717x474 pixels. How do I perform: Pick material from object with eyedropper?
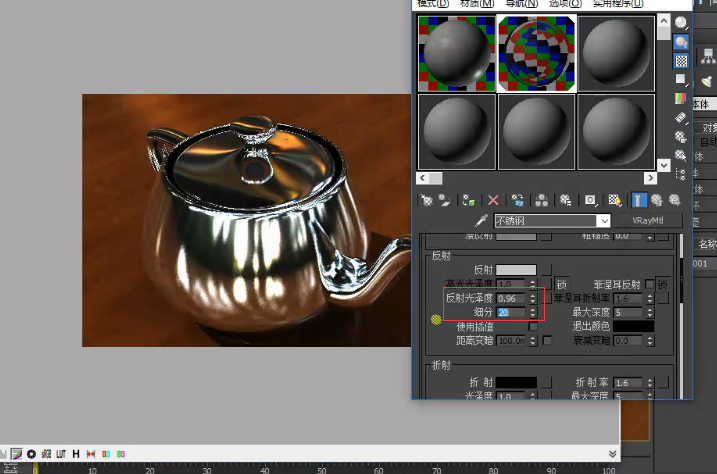481,221
